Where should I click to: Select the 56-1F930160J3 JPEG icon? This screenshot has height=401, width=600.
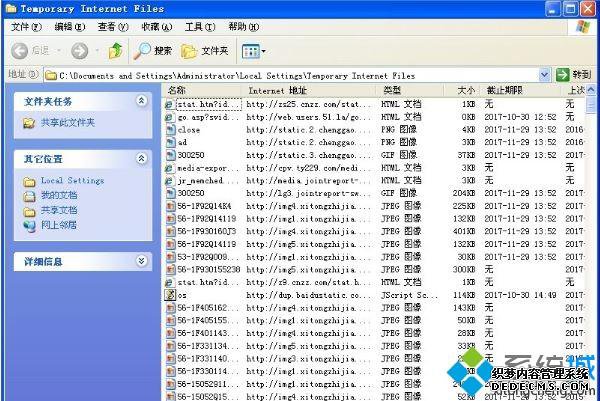click(x=170, y=231)
